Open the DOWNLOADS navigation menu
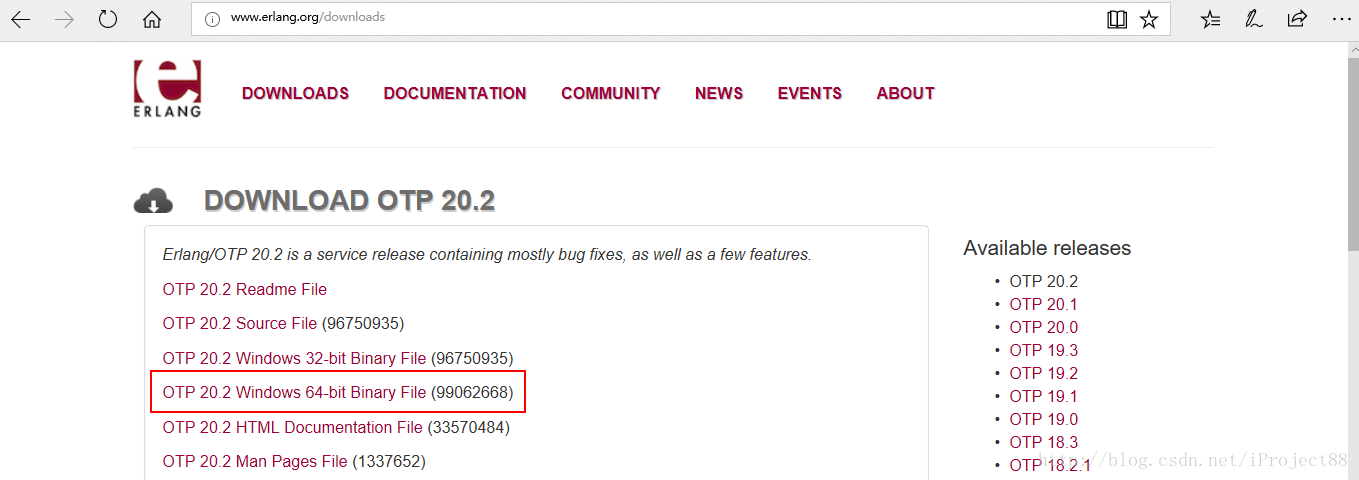The width and height of the screenshot is (1359, 480). click(x=295, y=93)
